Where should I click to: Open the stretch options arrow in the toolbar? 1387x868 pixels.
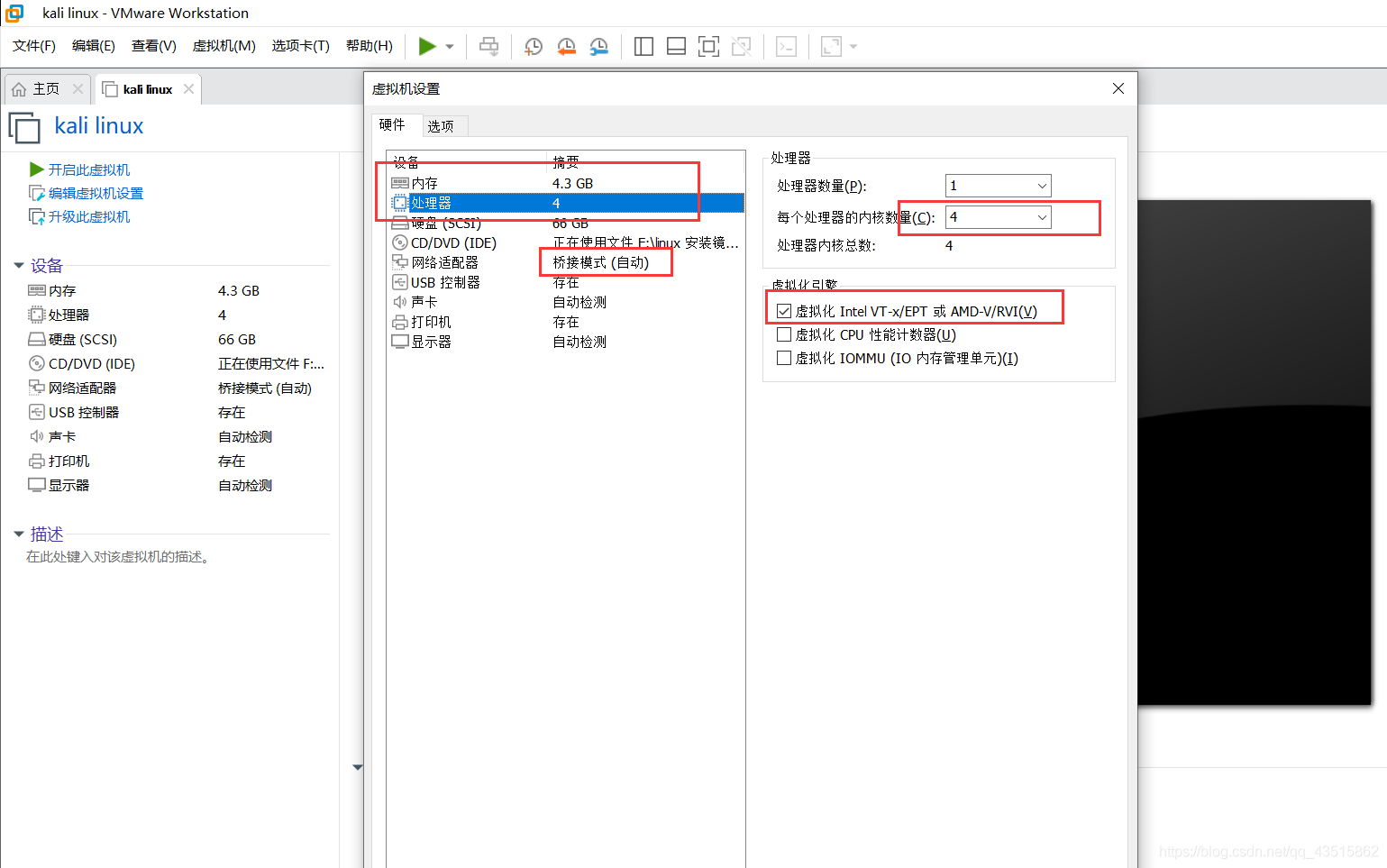pyautogui.click(x=853, y=46)
